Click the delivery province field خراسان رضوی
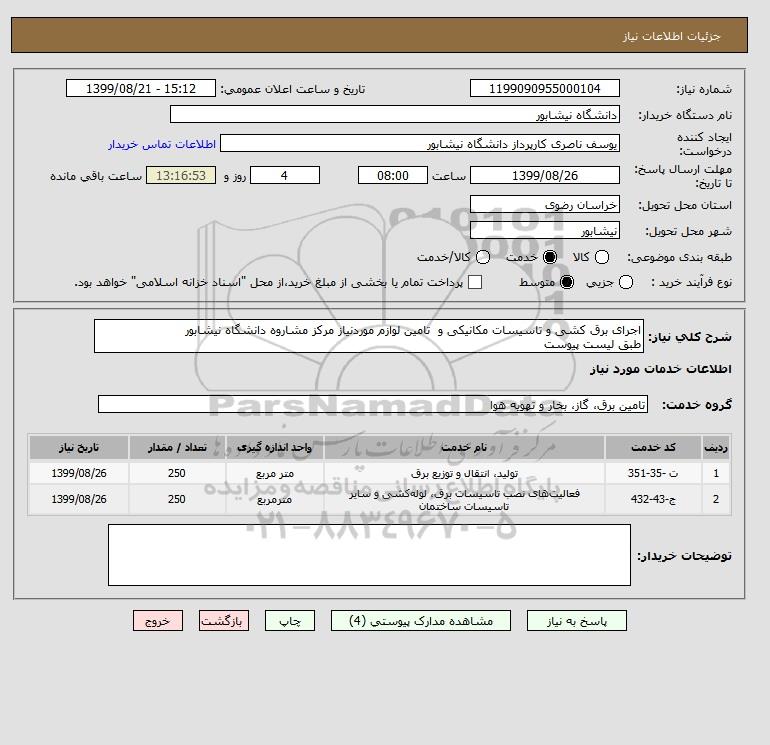The width and height of the screenshot is (770, 745). point(545,204)
